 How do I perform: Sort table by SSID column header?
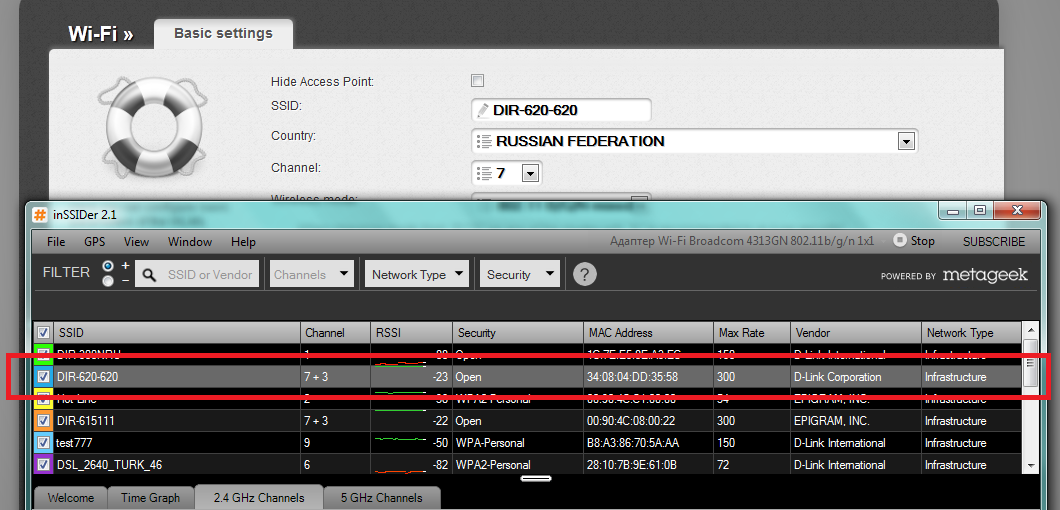177,333
